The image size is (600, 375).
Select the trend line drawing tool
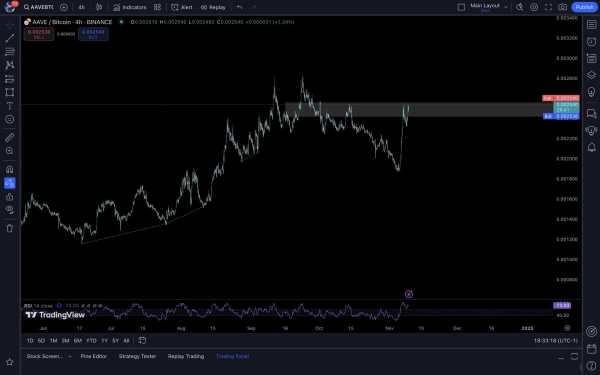pyautogui.click(x=10, y=38)
